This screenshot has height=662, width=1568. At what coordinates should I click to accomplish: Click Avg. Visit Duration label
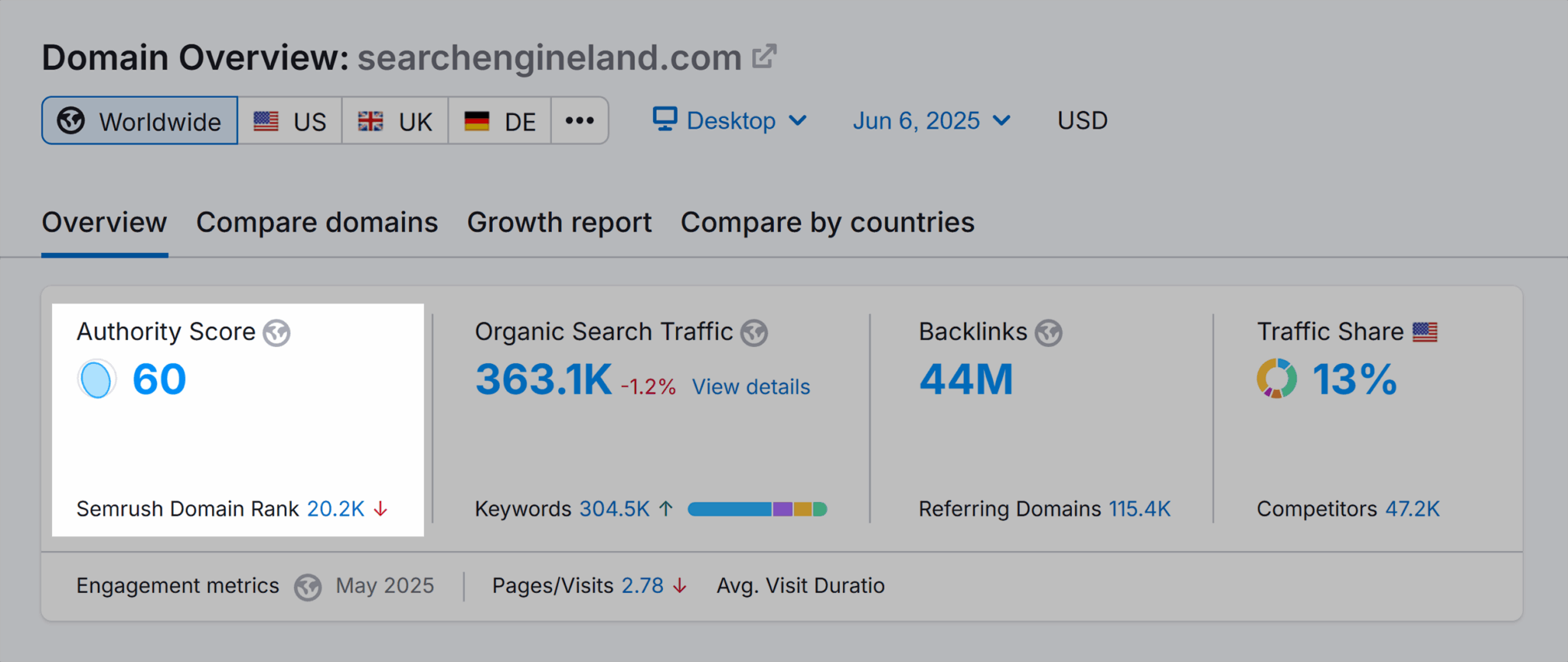tap(800, 585)
